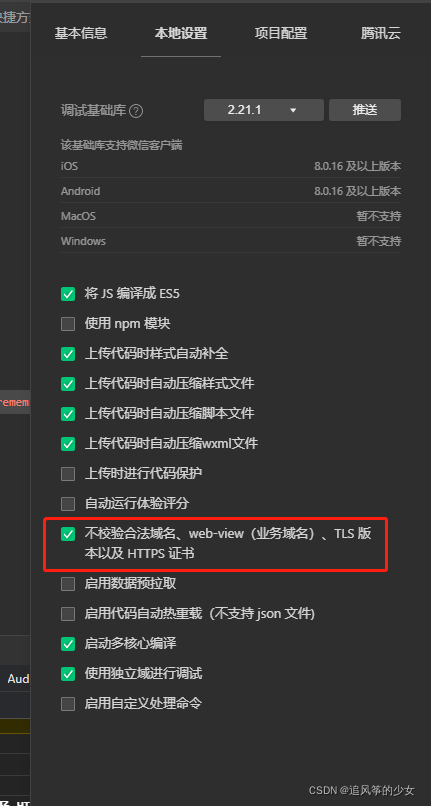
Task: Go to the 腾讯云 tab
Action: coord(381,34)
